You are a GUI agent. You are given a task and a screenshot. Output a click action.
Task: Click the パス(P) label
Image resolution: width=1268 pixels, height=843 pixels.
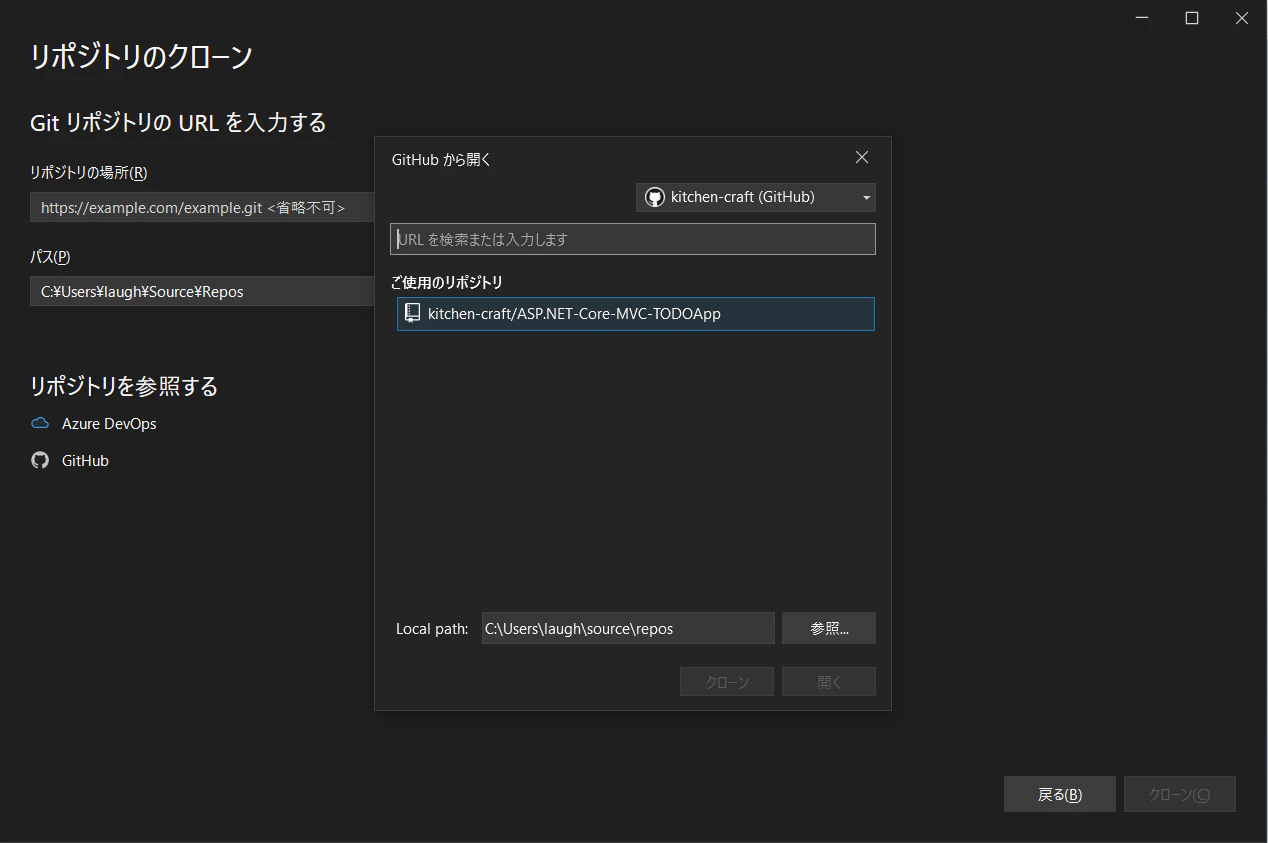coord(51,256)
